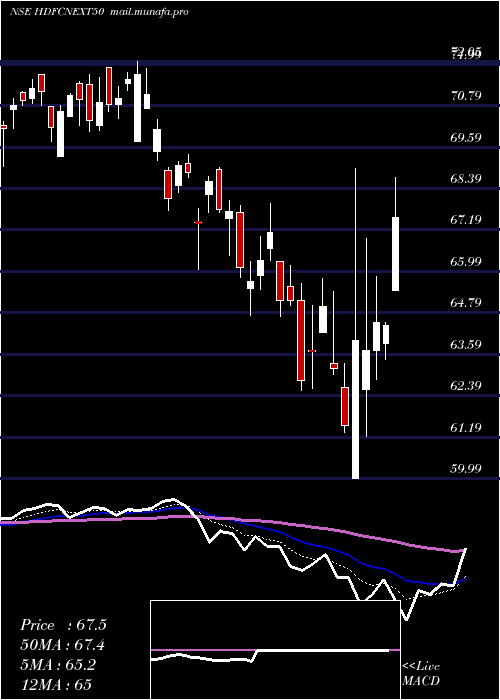Viewport: 500px width, 700px height.
Task: Click the 59.99 price axis label
Action: tap(466, 469)
